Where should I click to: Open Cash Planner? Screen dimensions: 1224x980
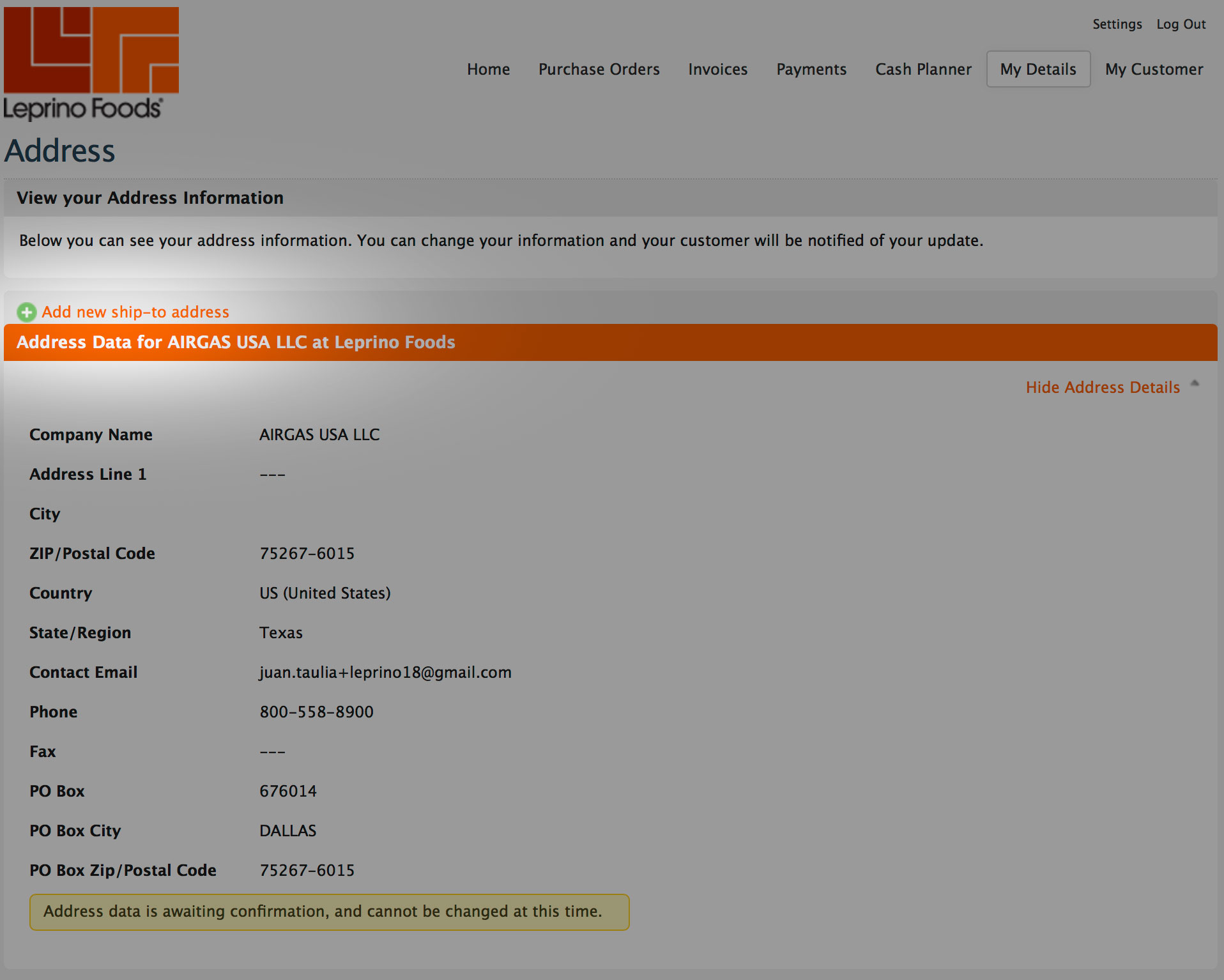923,69
